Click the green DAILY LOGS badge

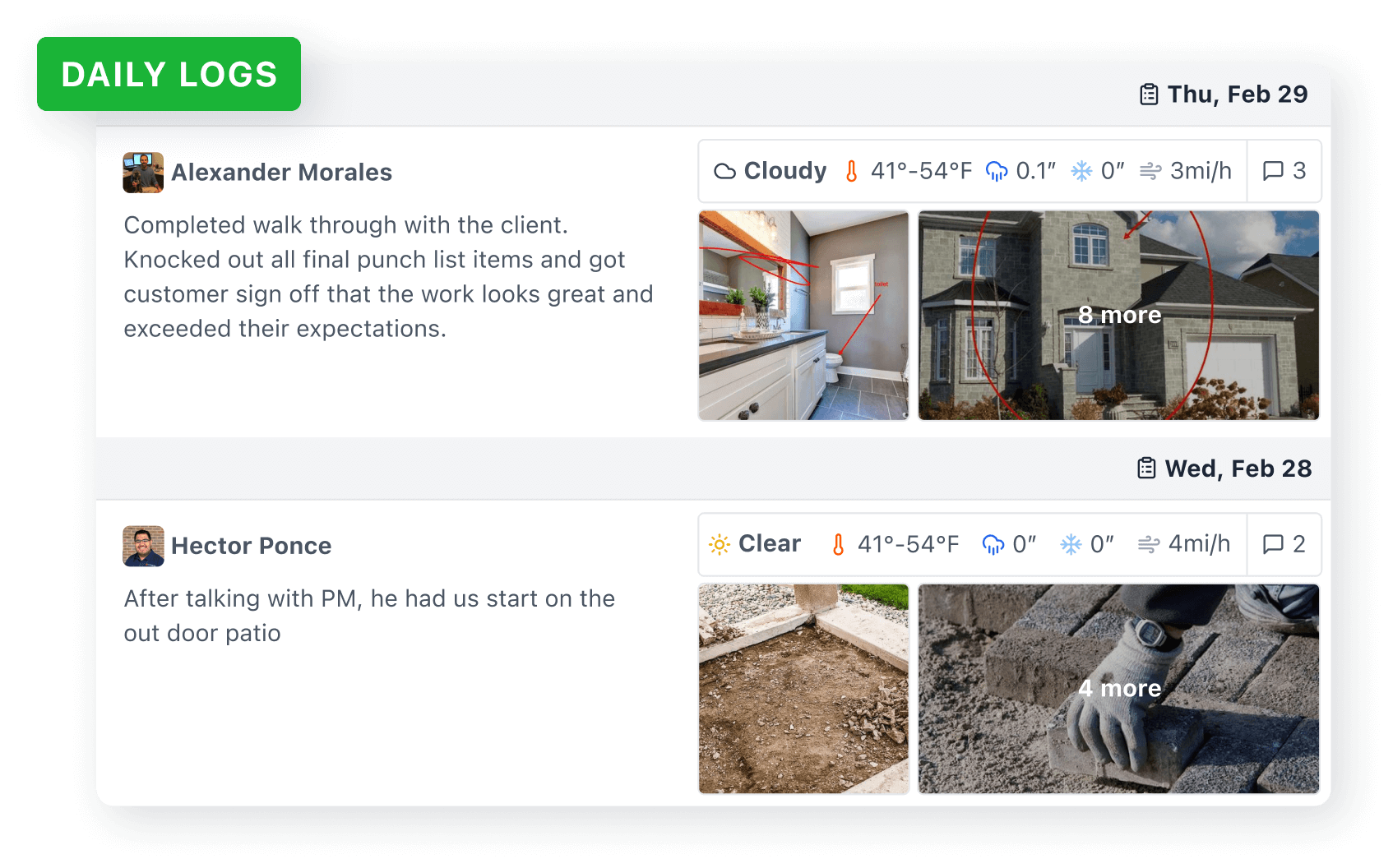pyautogui.click(x=169, y=75)
